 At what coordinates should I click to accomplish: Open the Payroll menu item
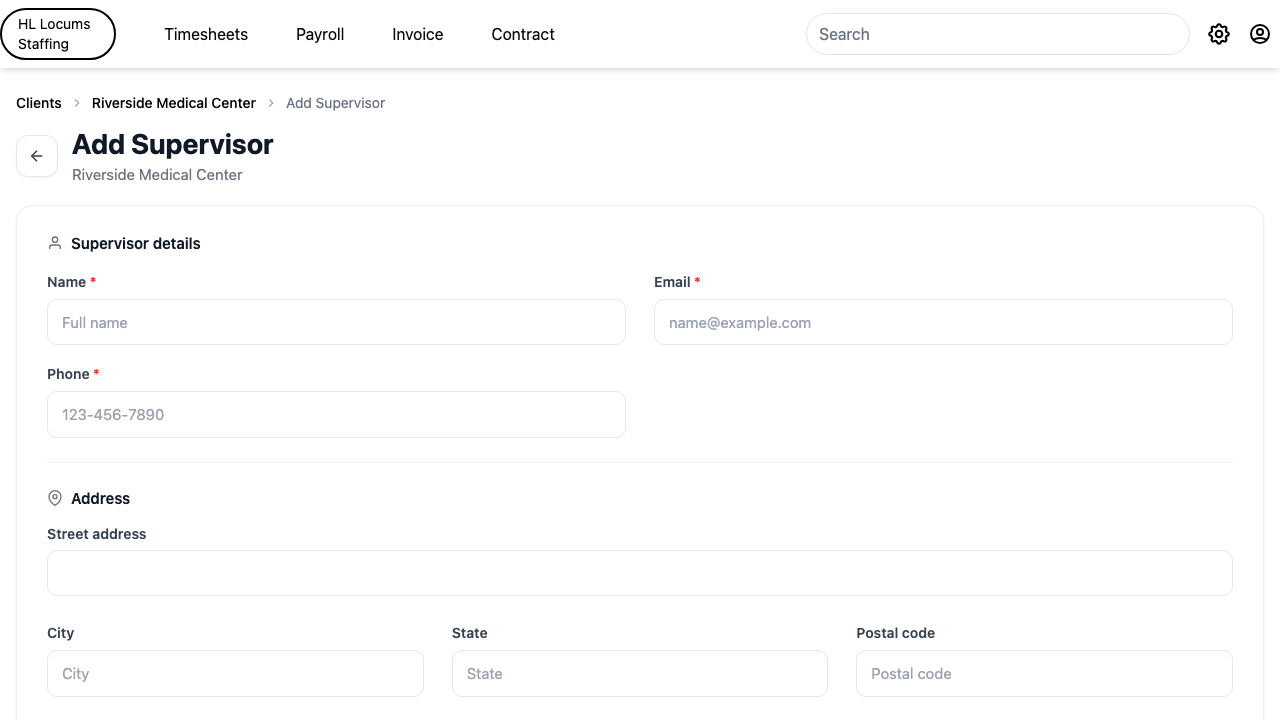[x=320, y=34]
